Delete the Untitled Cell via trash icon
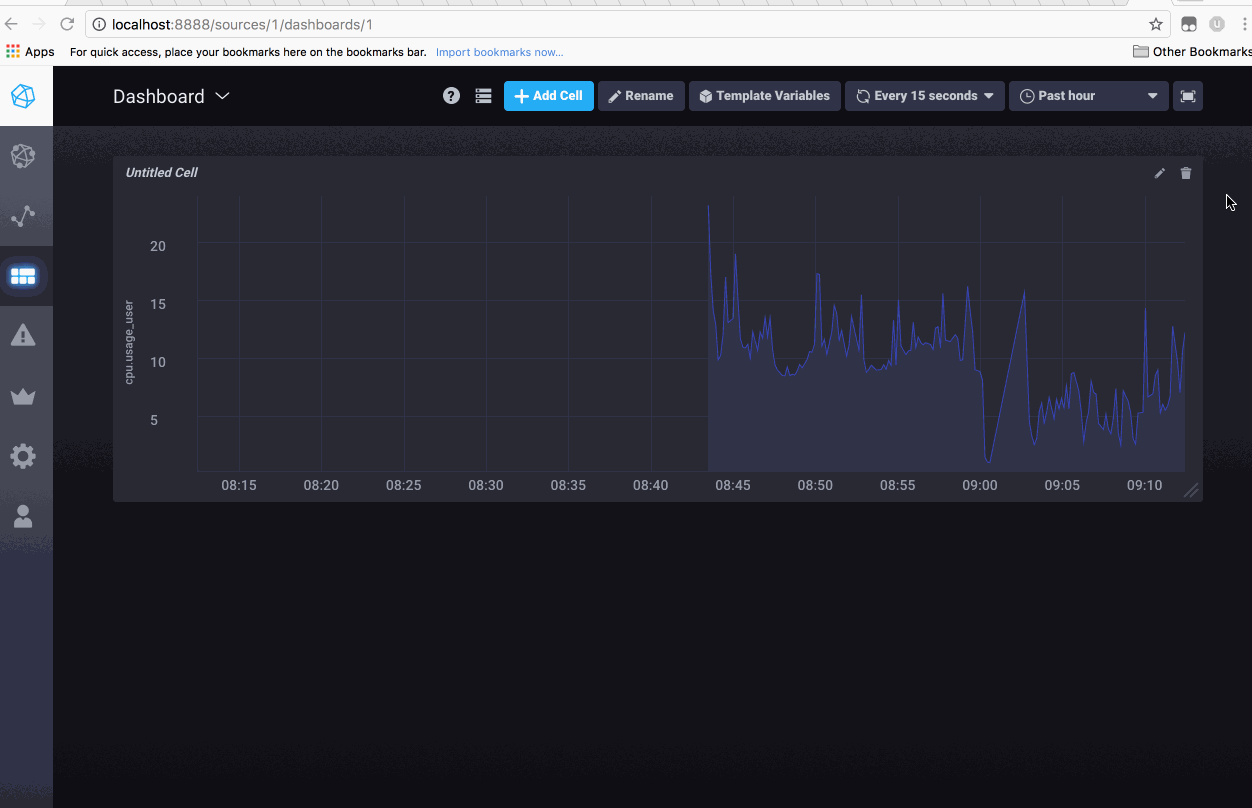1252x808 pixels. tap(1186, 173)
